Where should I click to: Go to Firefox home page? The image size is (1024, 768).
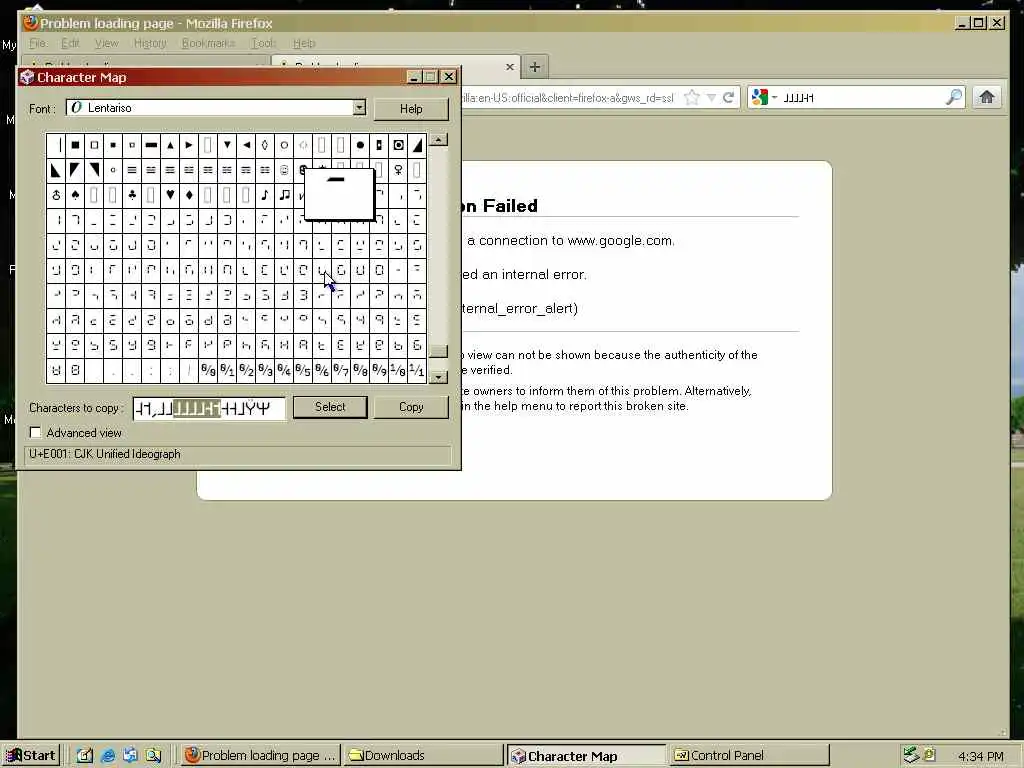(986, 97)
